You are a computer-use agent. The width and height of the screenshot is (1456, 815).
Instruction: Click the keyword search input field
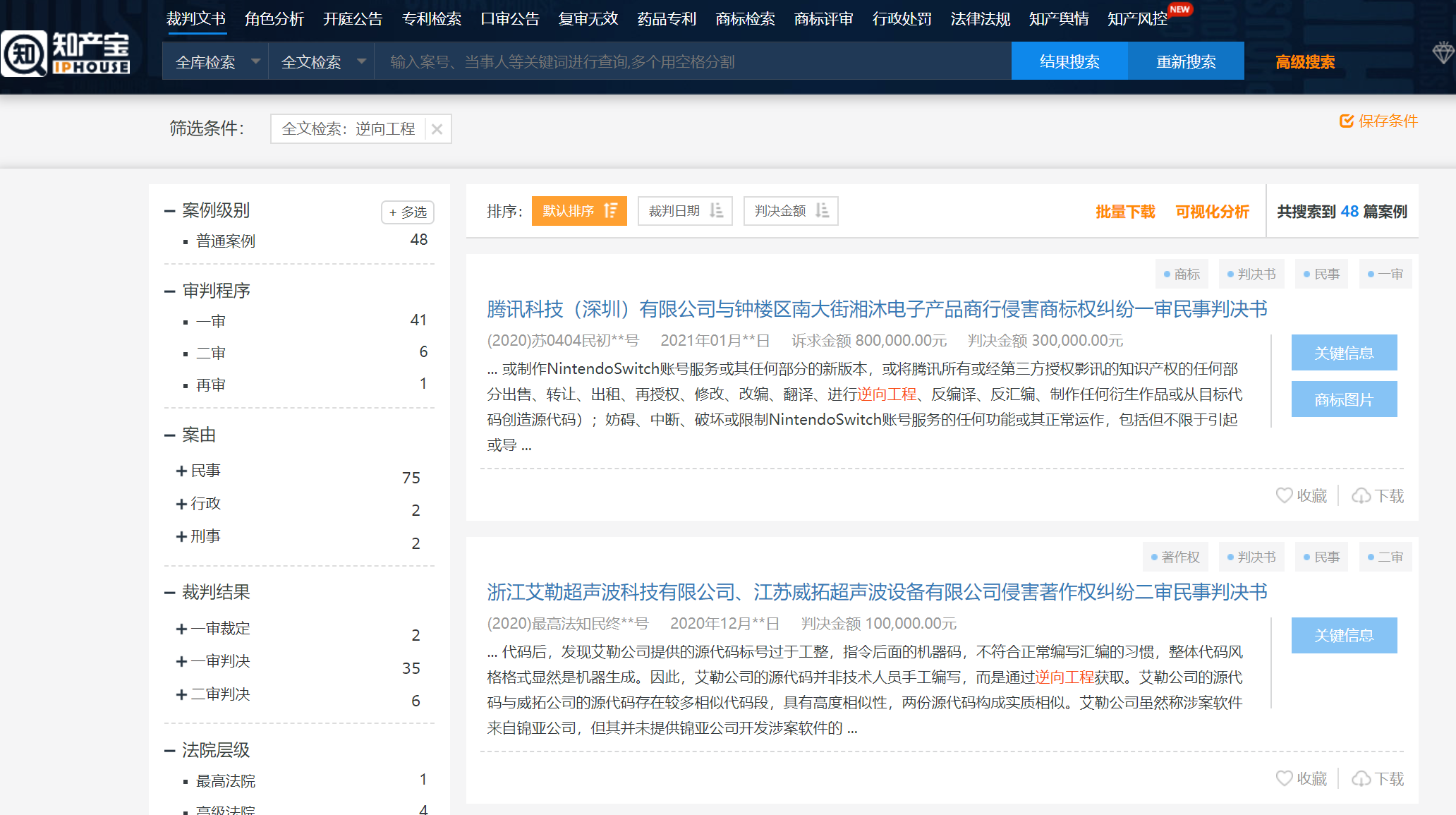pyautogui.click(x=691, y=62)
